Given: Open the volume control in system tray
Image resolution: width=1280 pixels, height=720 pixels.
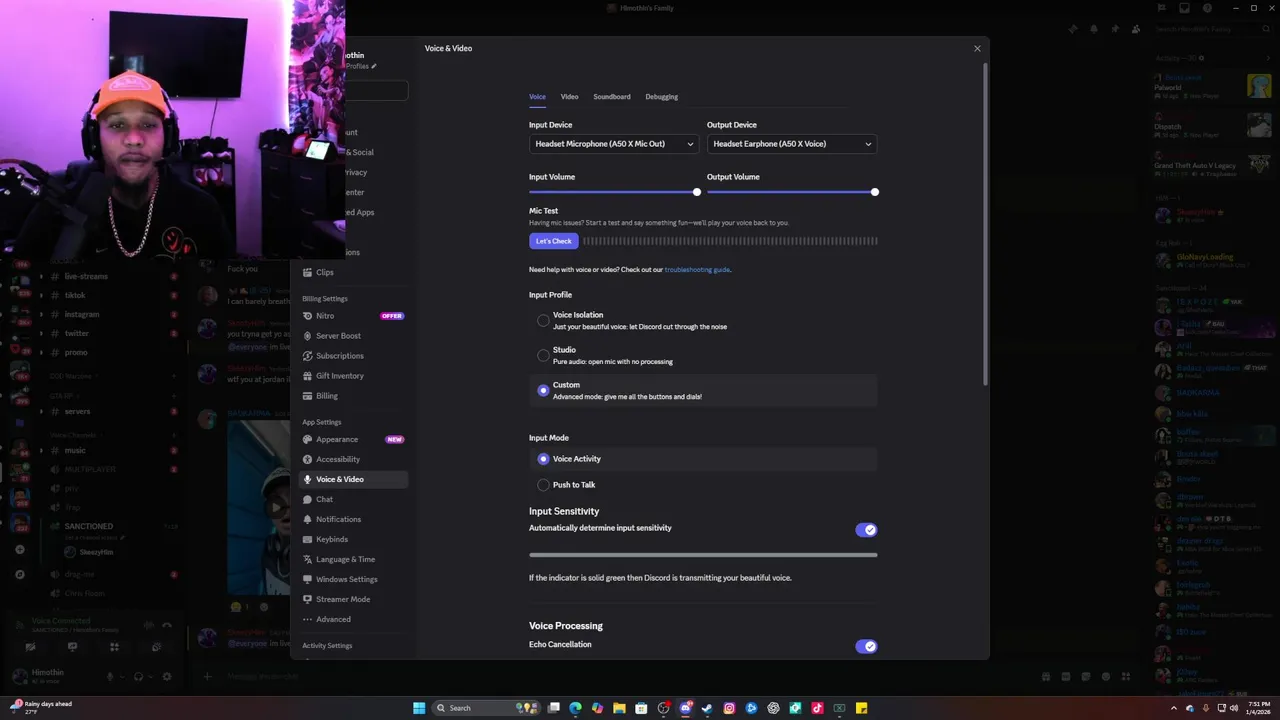Looking at the screenshot, I should click(x=1234, y=708).
